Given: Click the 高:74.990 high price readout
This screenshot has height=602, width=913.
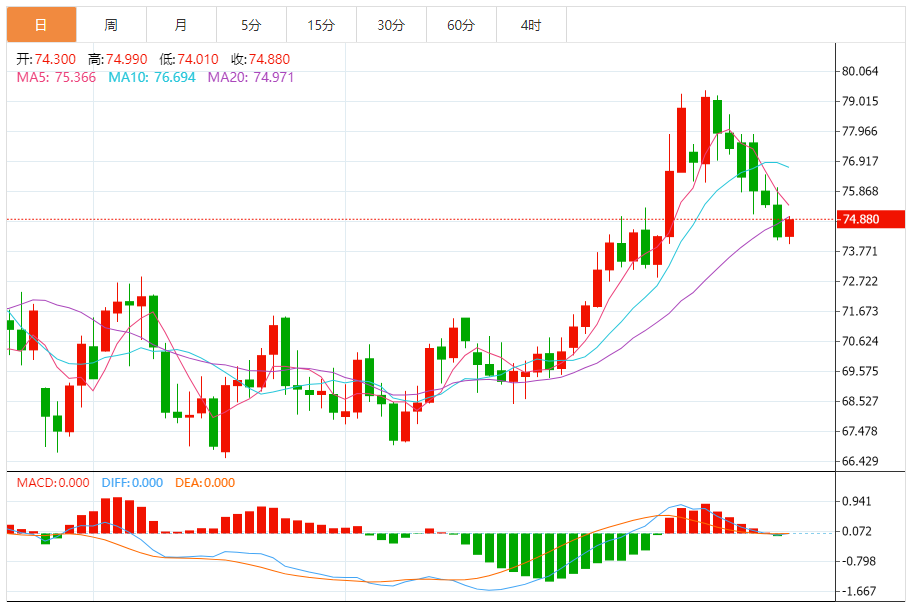Looking at the screenshot, I should click(118, 59).
